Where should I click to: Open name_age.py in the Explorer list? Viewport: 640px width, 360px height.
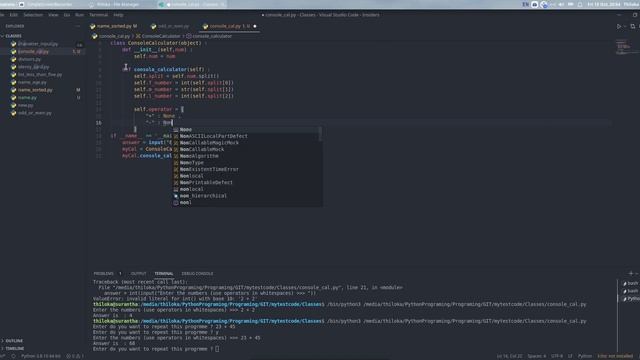(x=32, y=82)
